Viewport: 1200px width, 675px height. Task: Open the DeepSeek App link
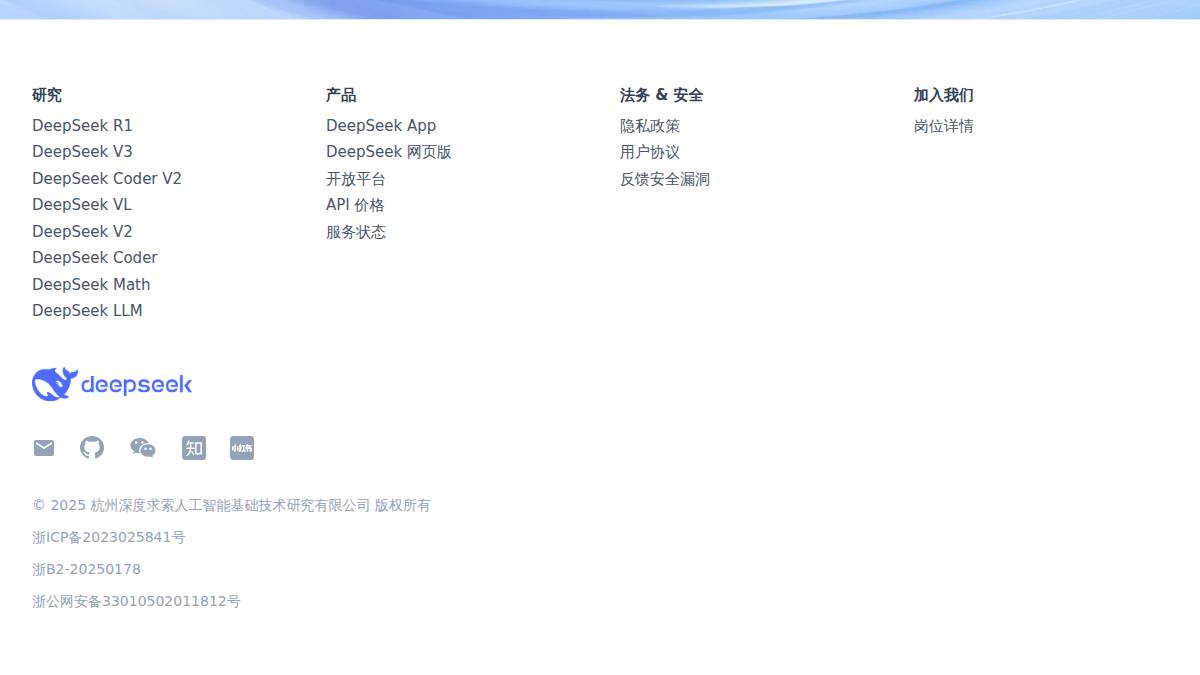[x=381, y=125]
